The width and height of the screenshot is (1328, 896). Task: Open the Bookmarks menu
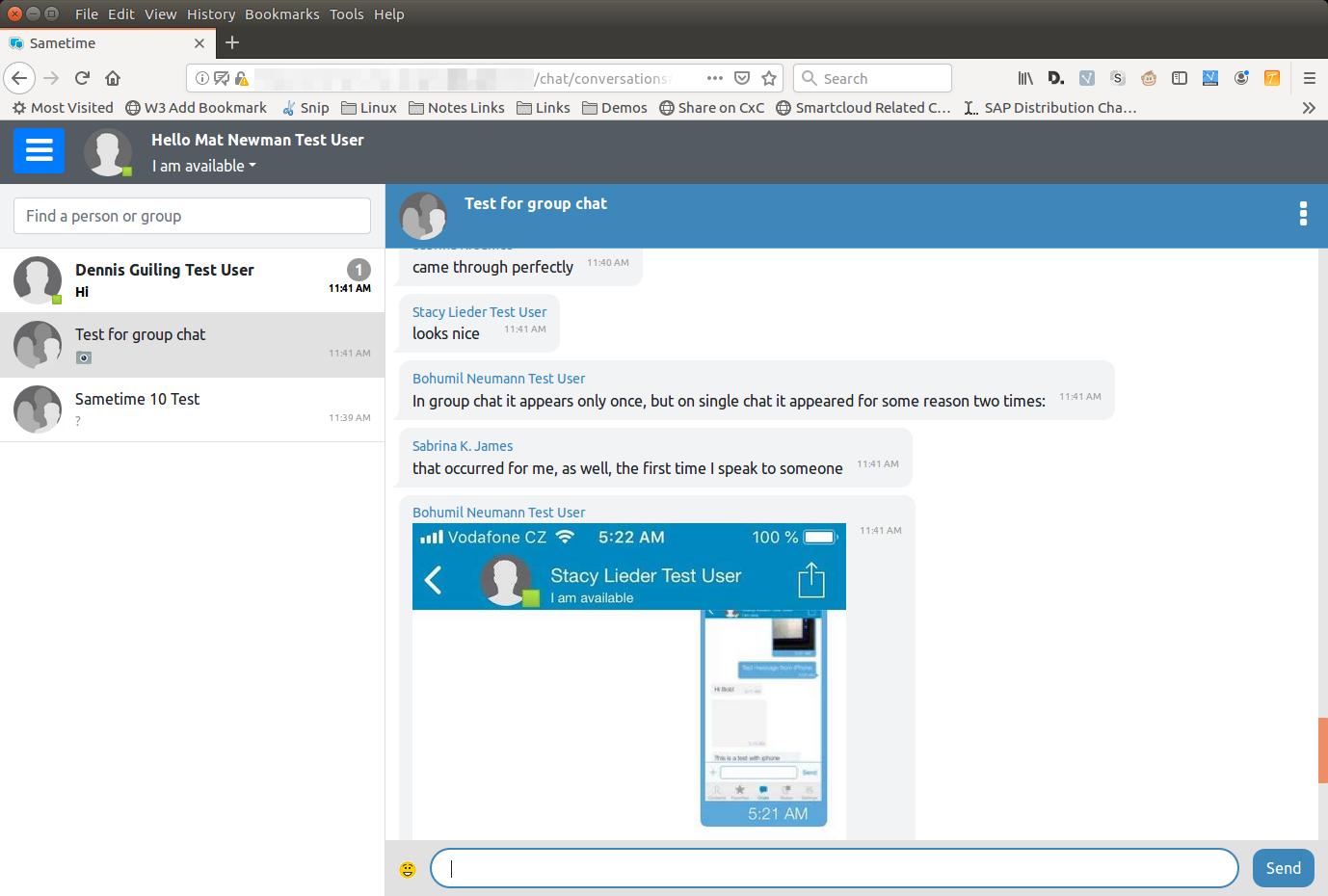(x=281, y=13)
